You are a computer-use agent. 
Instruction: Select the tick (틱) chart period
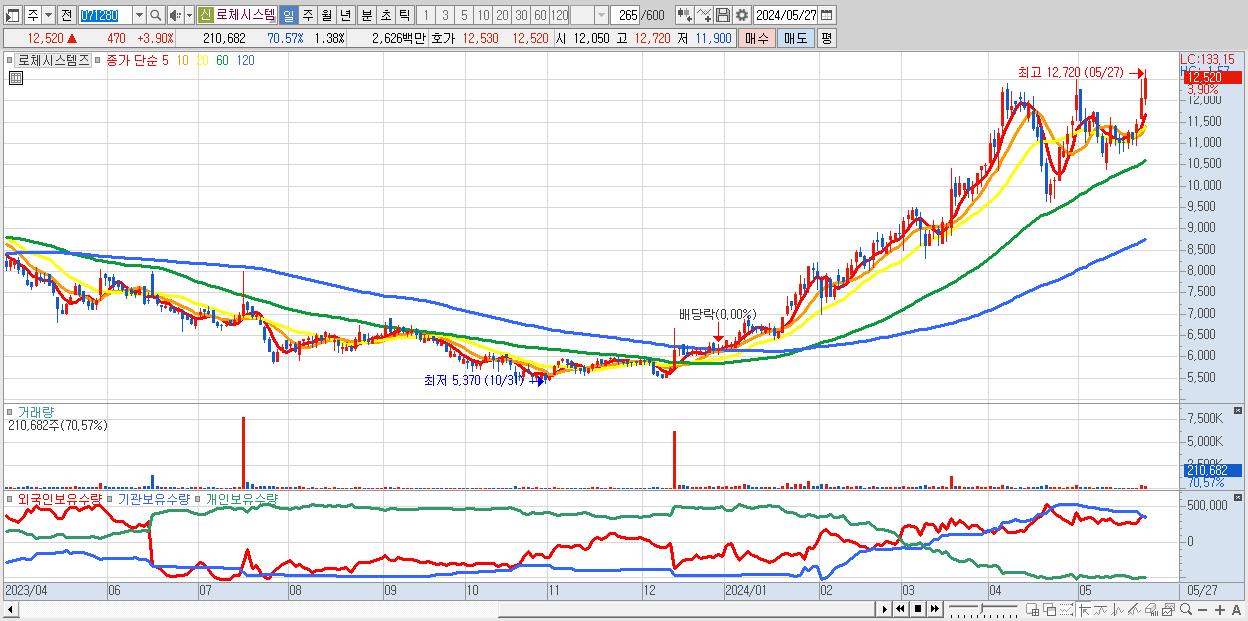404,15
